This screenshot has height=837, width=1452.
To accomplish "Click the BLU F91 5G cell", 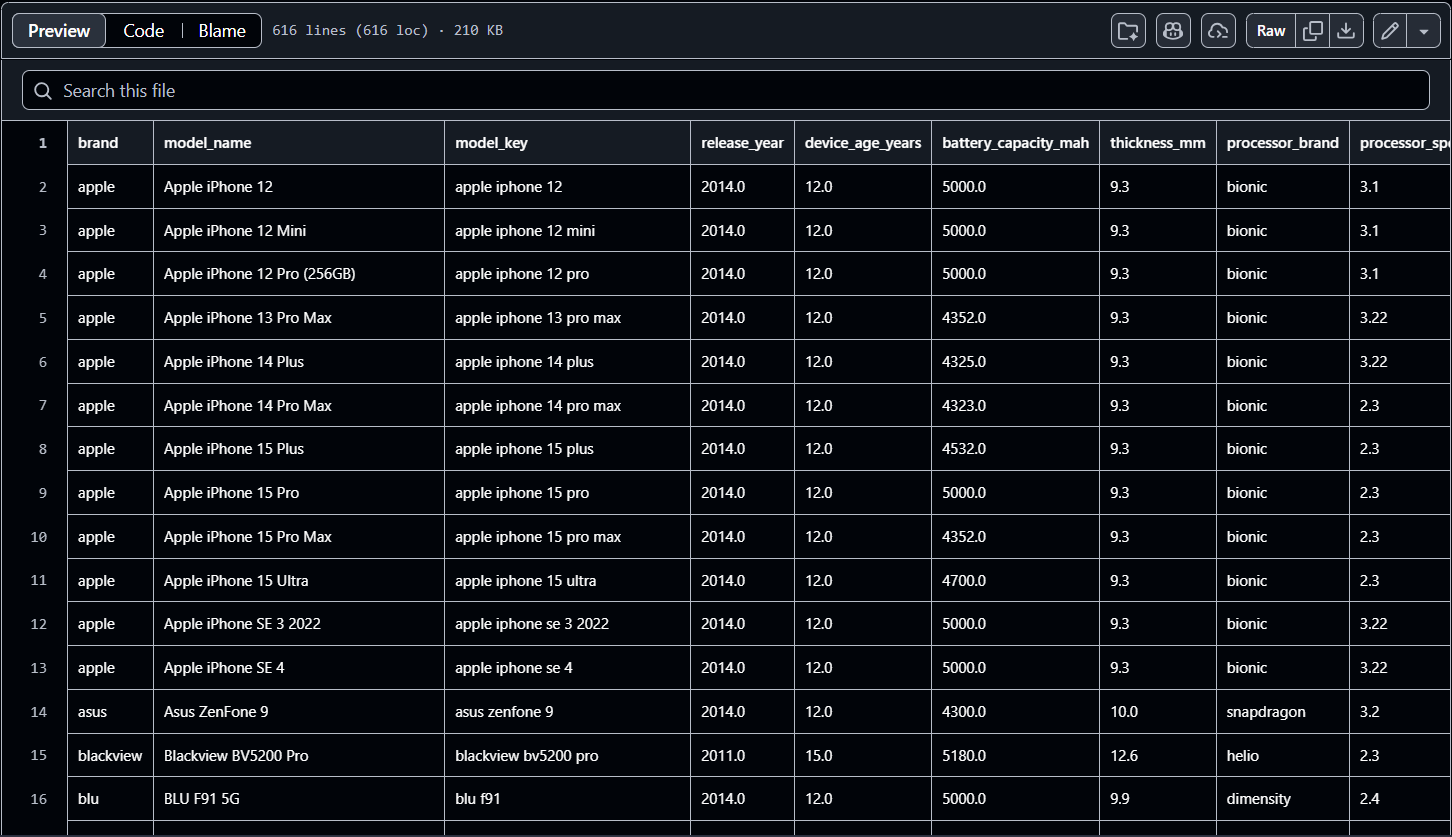I will [299, 799].
